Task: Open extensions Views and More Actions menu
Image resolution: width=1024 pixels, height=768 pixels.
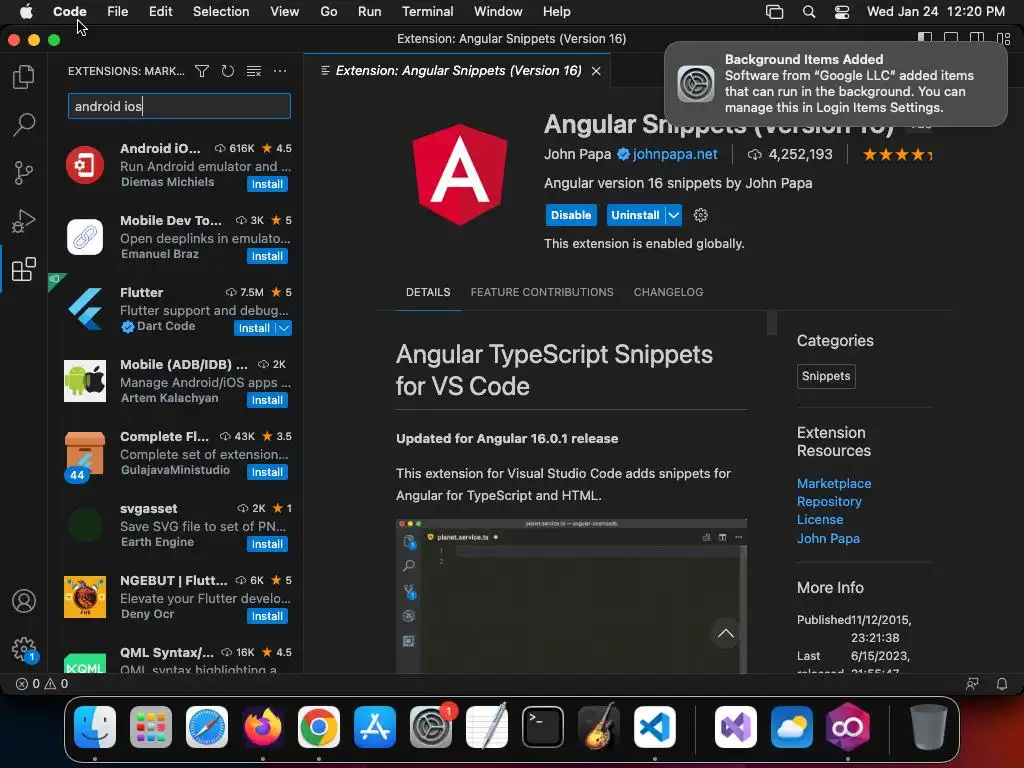Action: [280, 71]
